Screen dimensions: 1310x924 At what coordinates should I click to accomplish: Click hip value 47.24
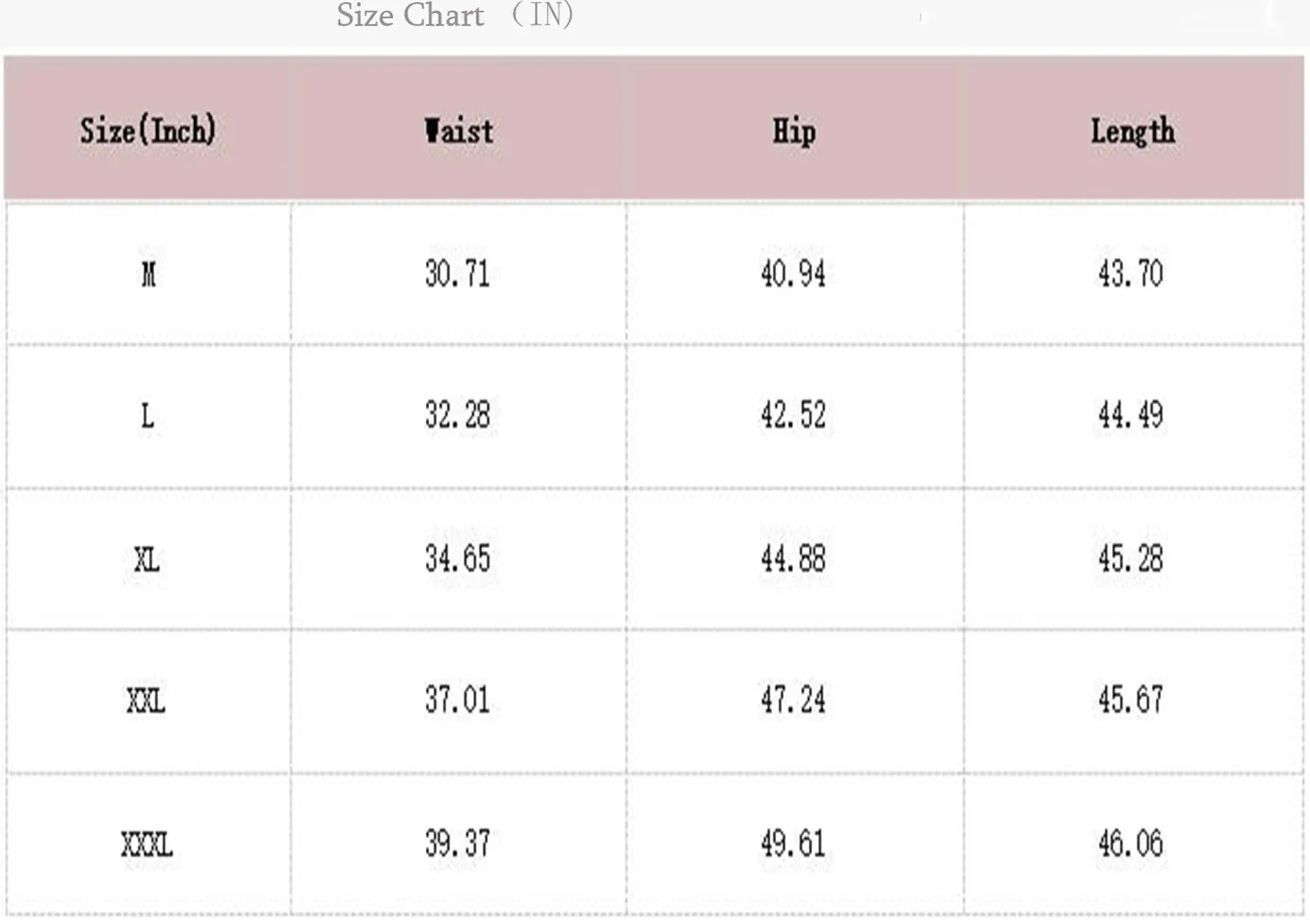(793, 700)
